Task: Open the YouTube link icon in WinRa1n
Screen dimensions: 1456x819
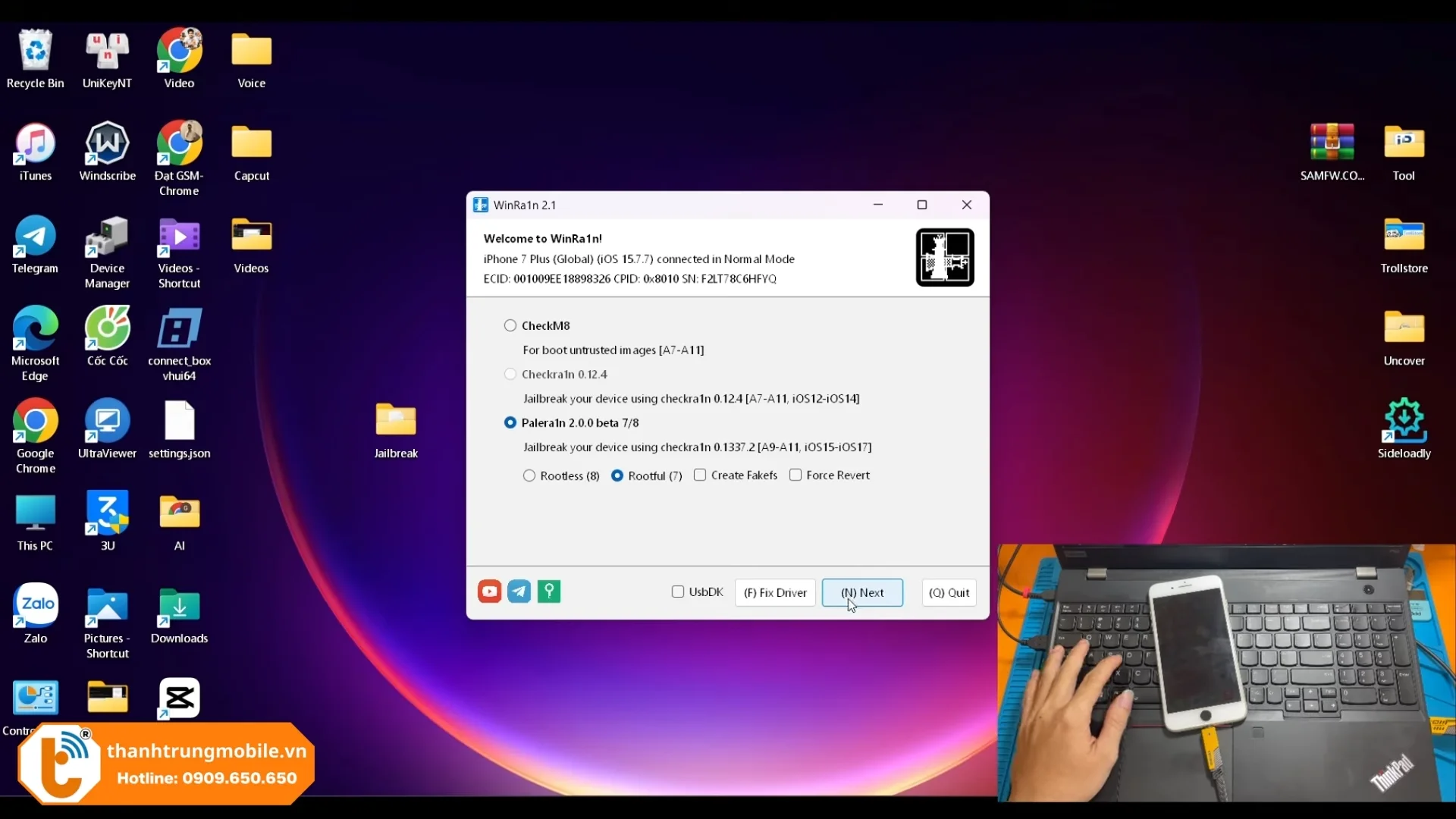Action: 489,591
